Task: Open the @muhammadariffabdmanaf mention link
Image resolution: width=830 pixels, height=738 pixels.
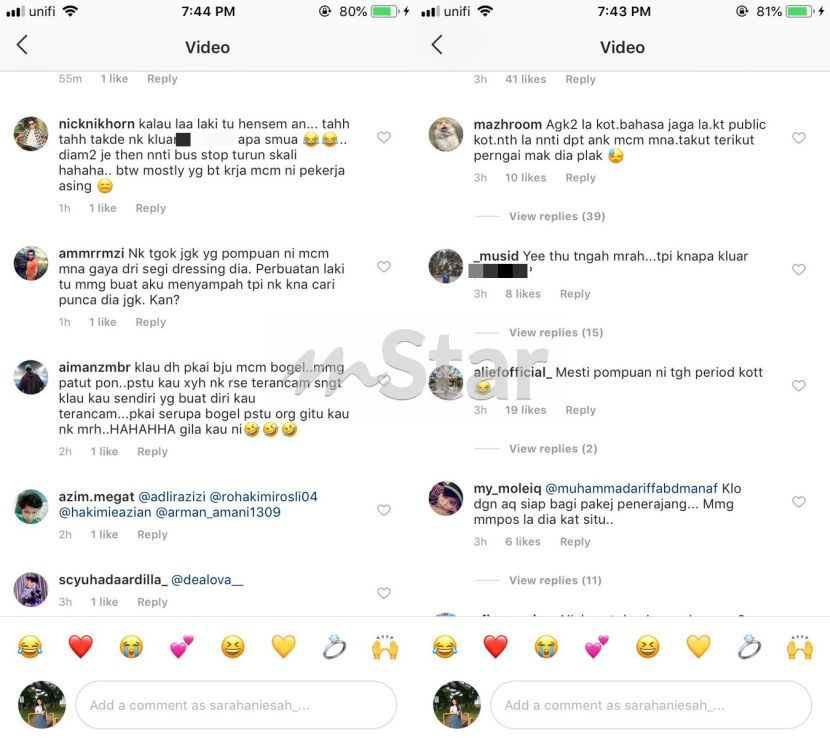Action: click(x=631, y=488)
